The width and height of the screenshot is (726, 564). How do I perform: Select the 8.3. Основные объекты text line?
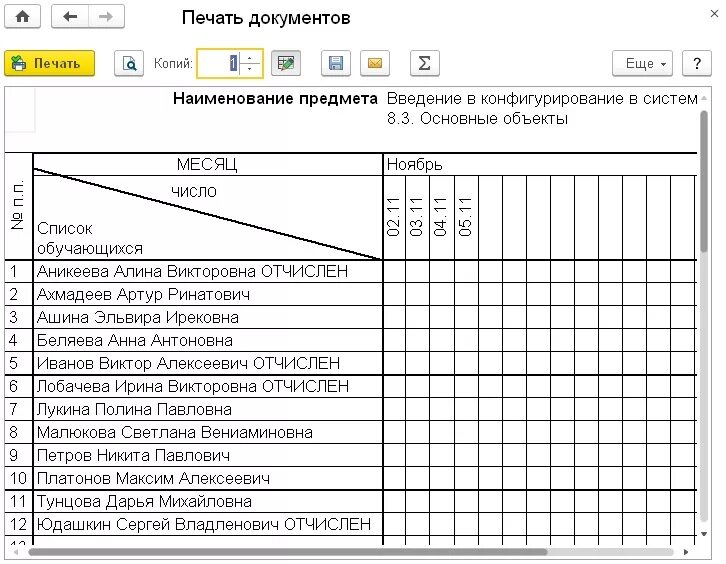click(477, 119)
